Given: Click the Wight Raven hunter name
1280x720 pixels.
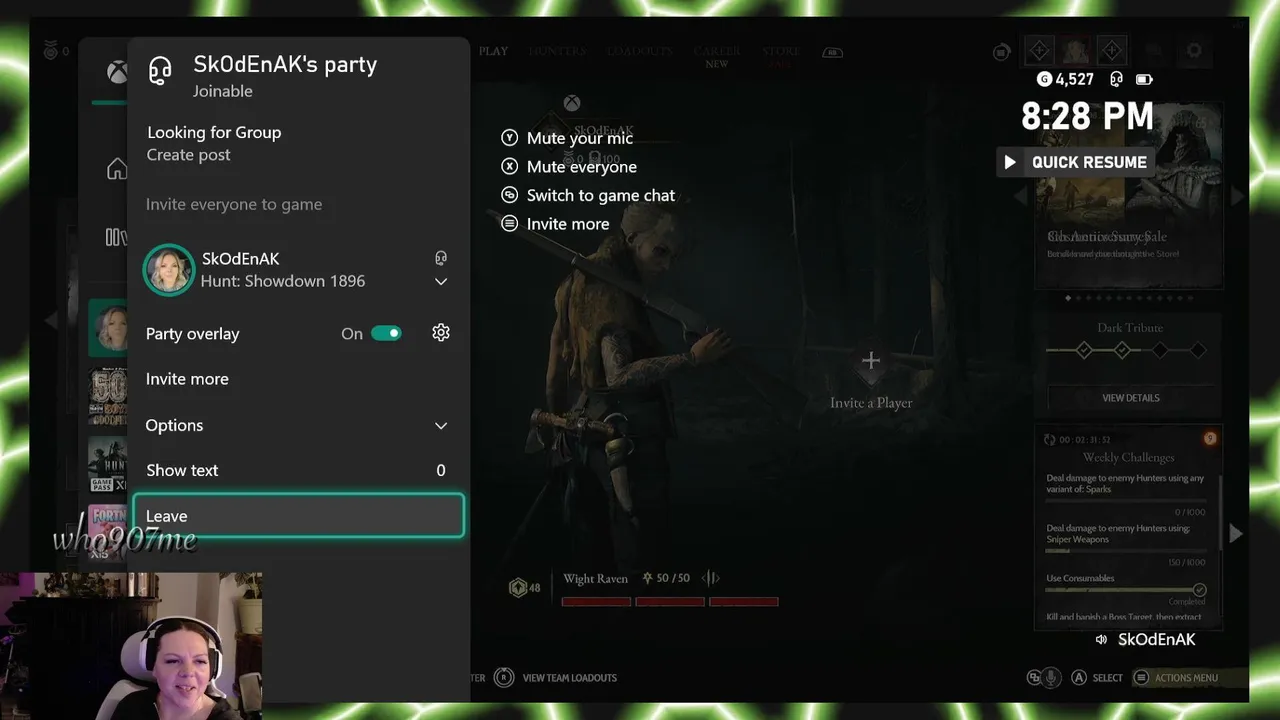Looking at the screenshot, I should [x=595, y=579].
